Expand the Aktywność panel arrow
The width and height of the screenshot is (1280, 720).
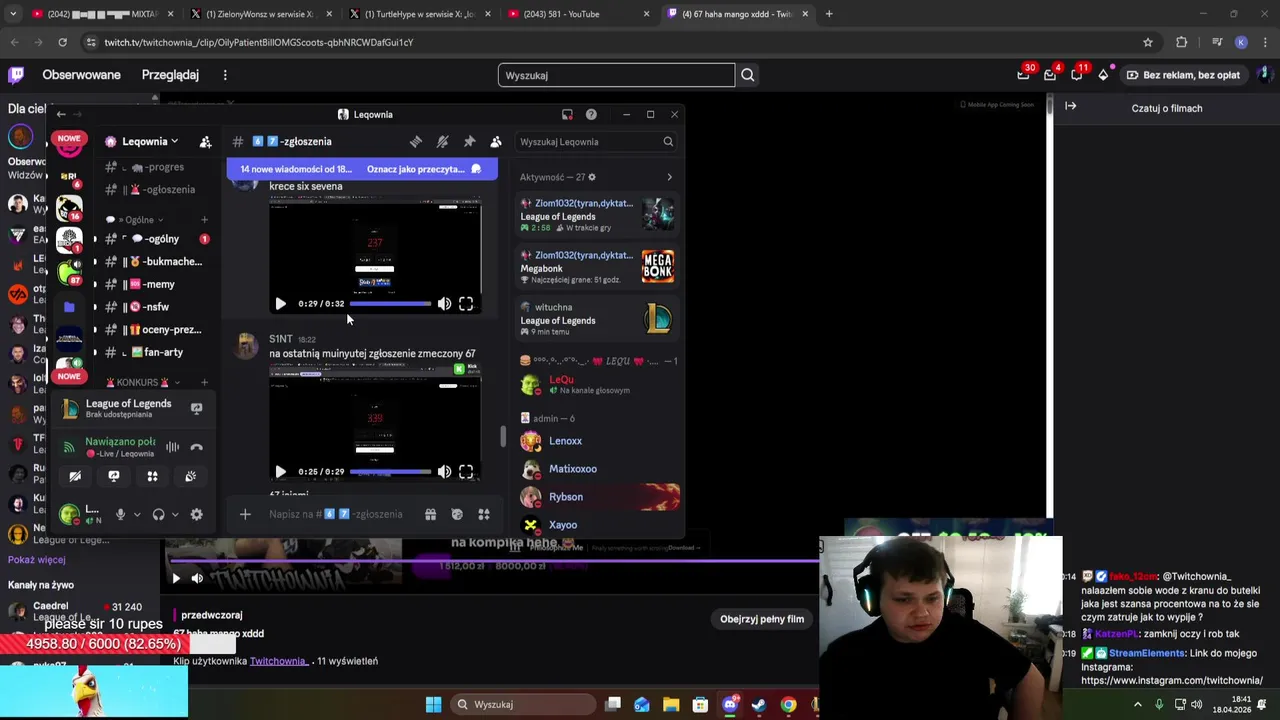(669, 178)
